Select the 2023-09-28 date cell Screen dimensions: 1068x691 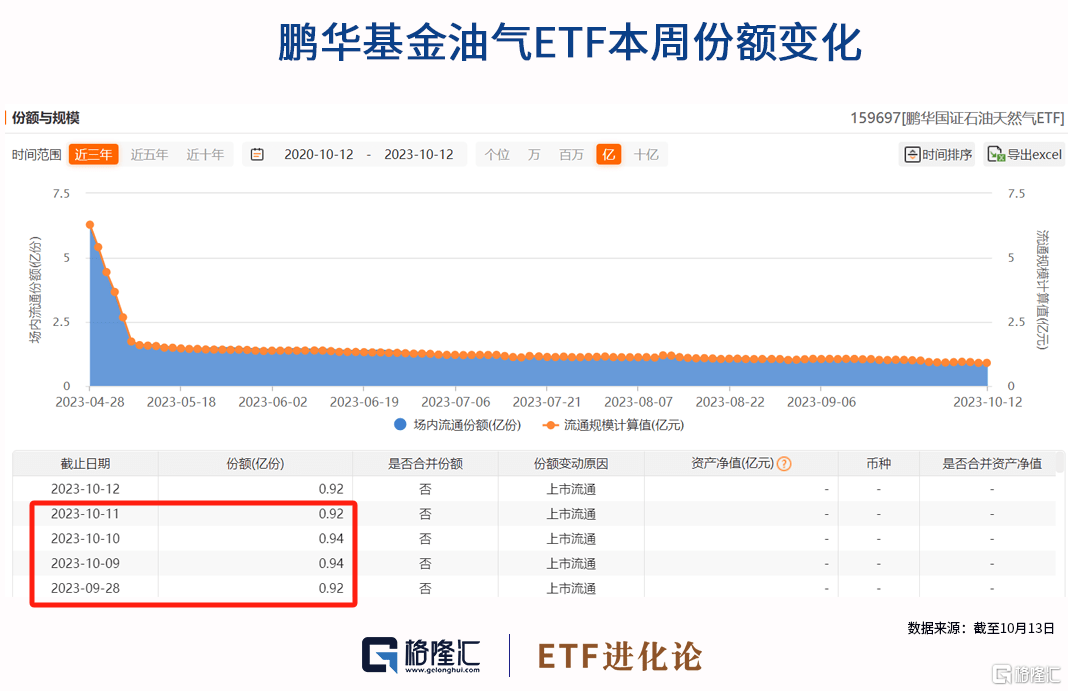(85, 588)
